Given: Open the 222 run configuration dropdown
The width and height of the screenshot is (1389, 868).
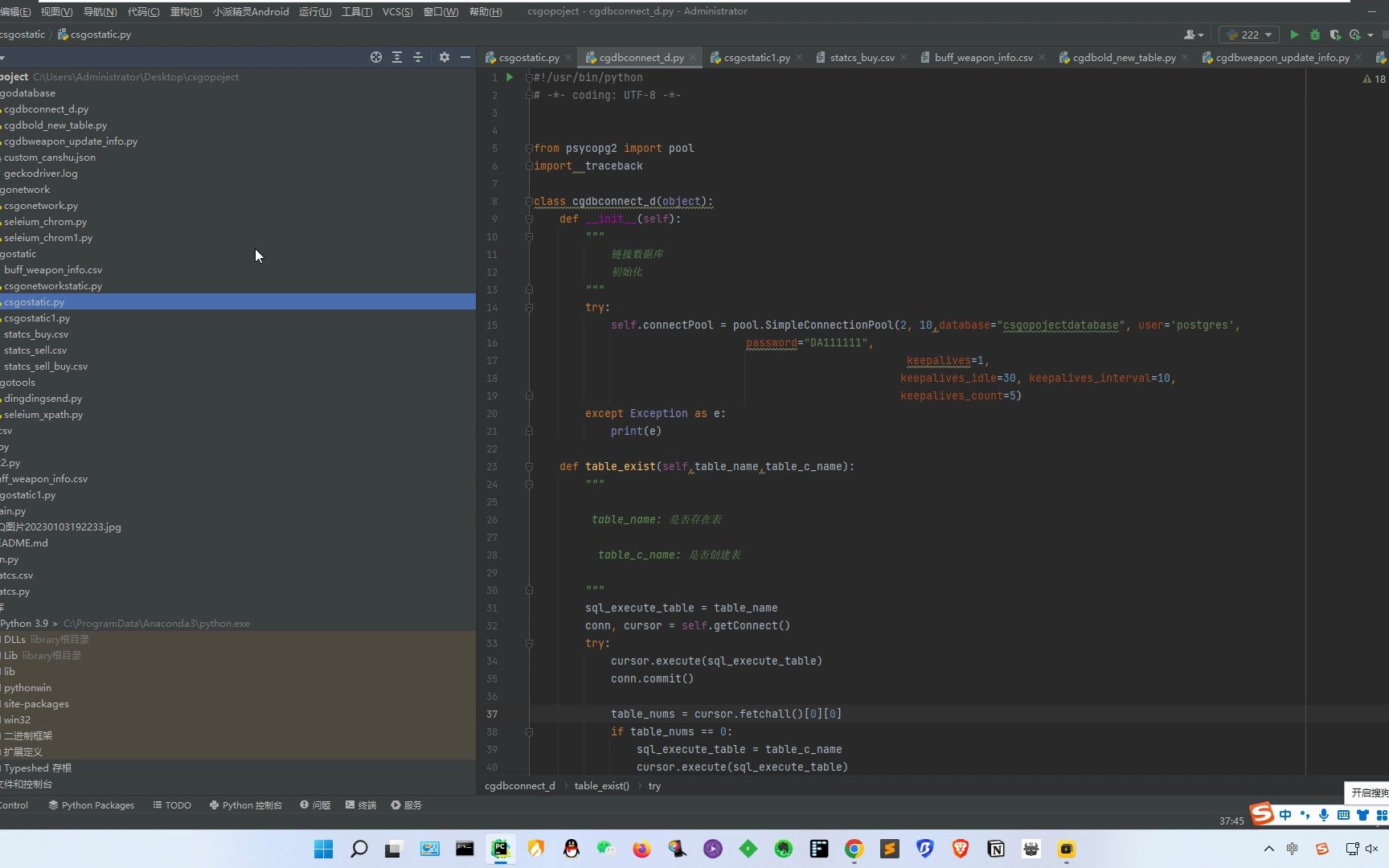Looking at the screenshot, I should (1249, 35).
